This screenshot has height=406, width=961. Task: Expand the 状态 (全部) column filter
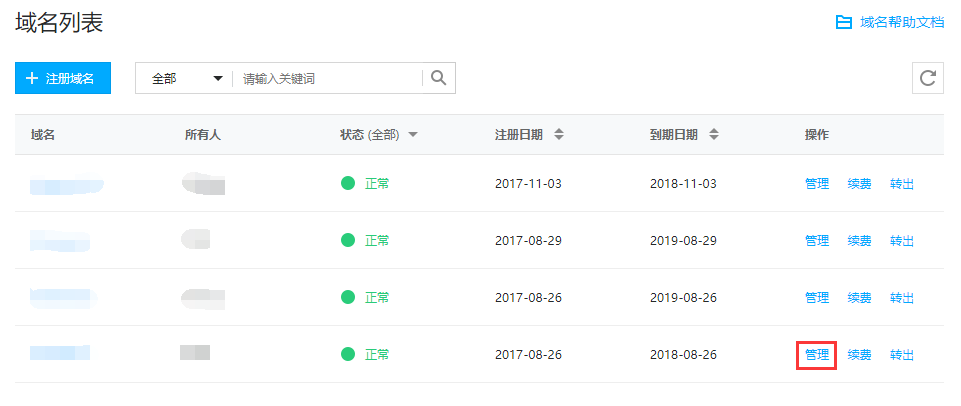[x=412, y=135]
